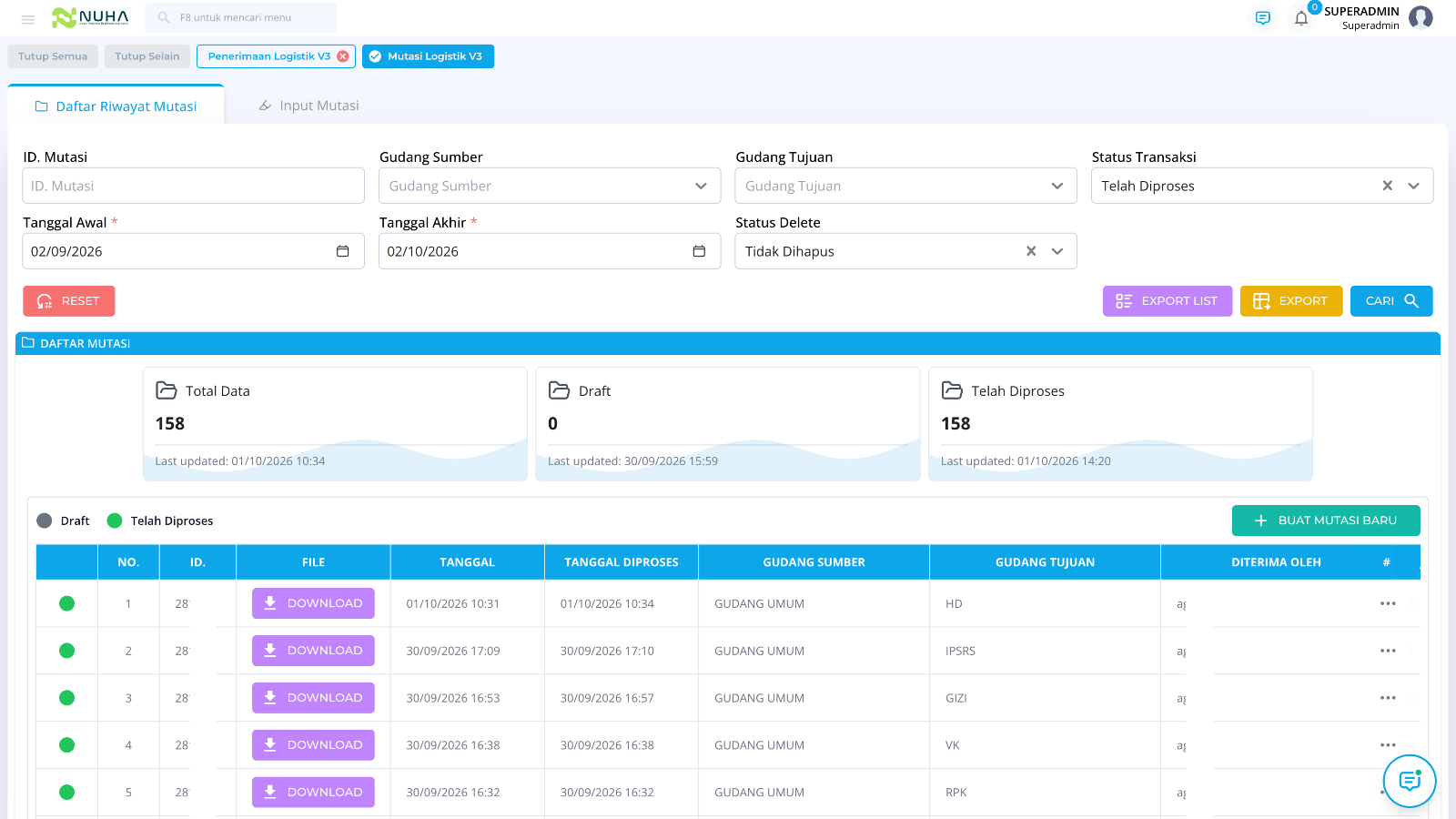Switch to Daftar Riwayat Mutasi tab

(116, 106)
